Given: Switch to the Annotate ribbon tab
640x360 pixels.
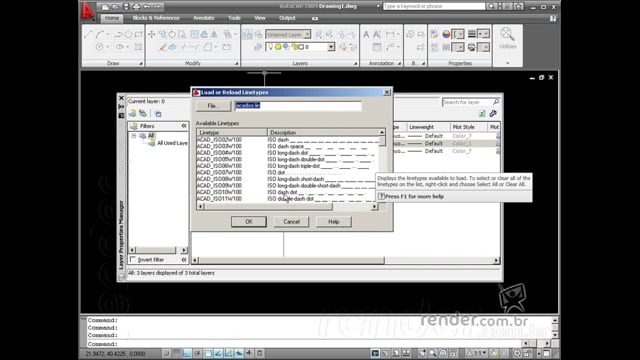Looking at the screenshot, I should pyautogui.click(x=203, y=18).
